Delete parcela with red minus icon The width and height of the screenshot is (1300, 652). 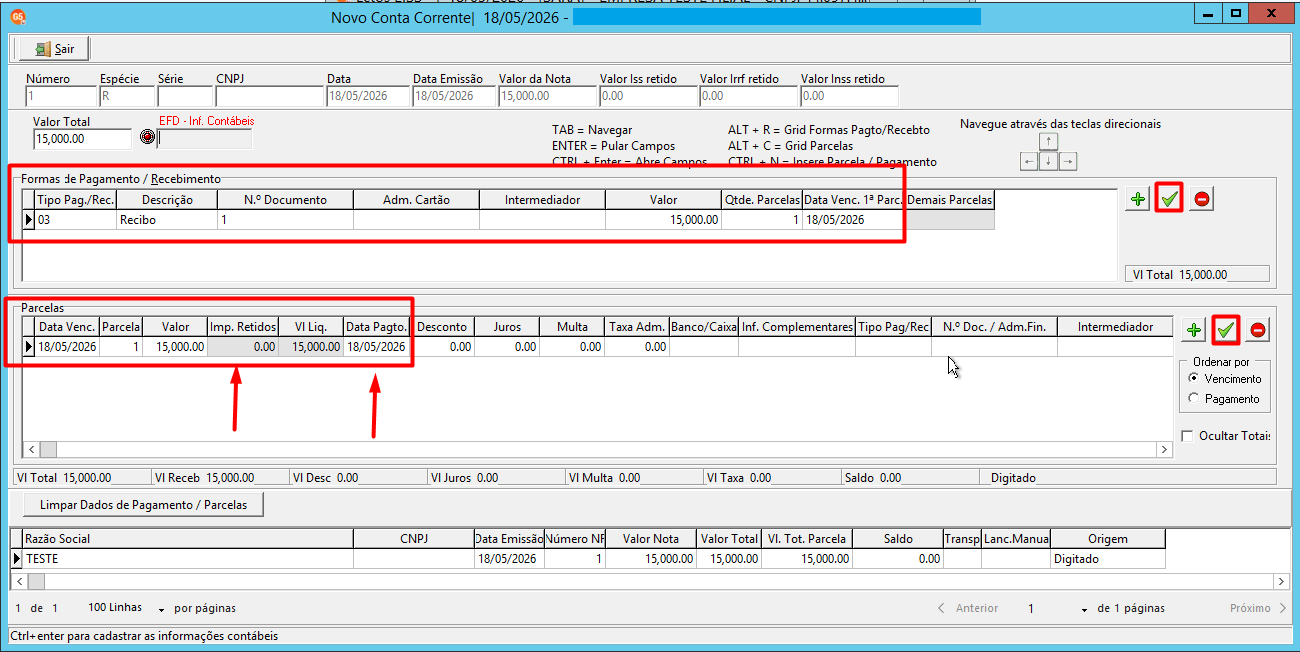coord(1258,330)
